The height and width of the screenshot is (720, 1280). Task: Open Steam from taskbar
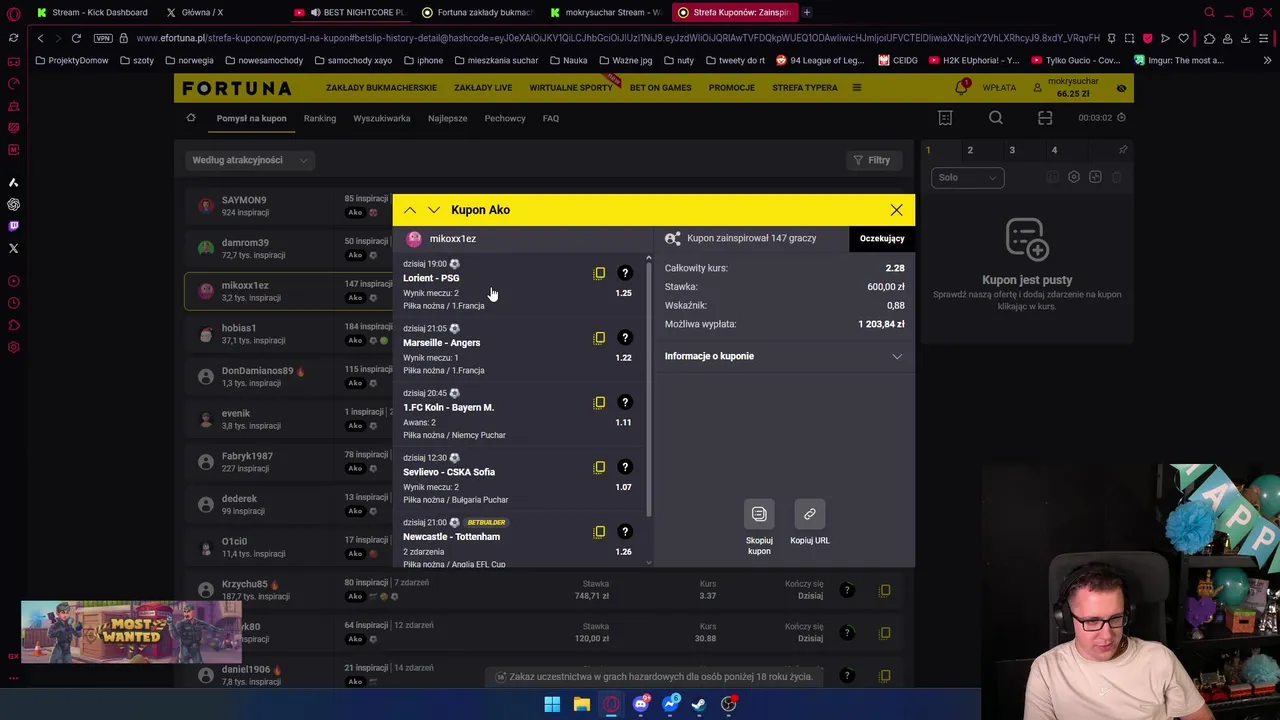[x=699, y=704]
